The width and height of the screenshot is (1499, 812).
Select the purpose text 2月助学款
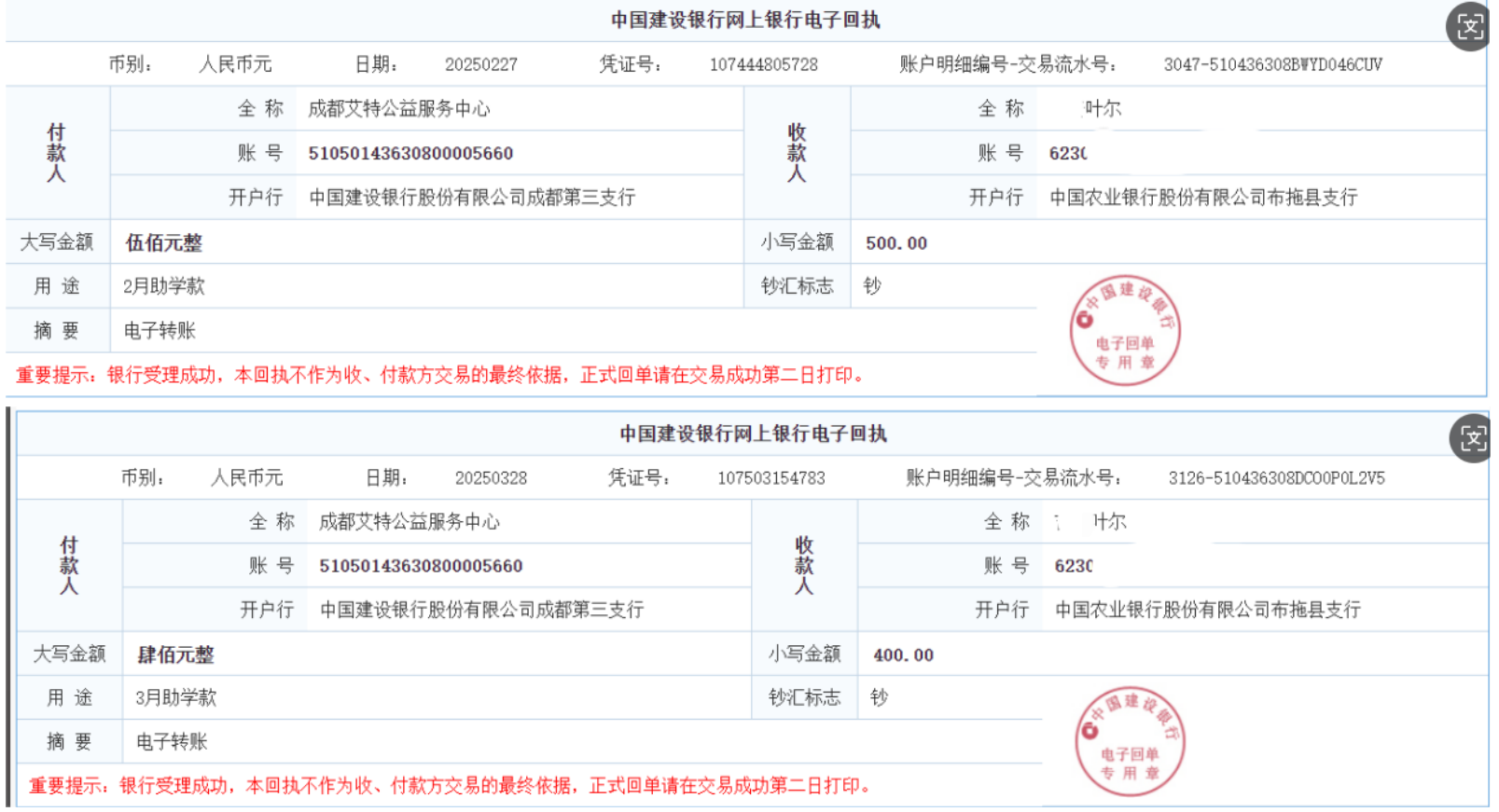pos(164,286)
